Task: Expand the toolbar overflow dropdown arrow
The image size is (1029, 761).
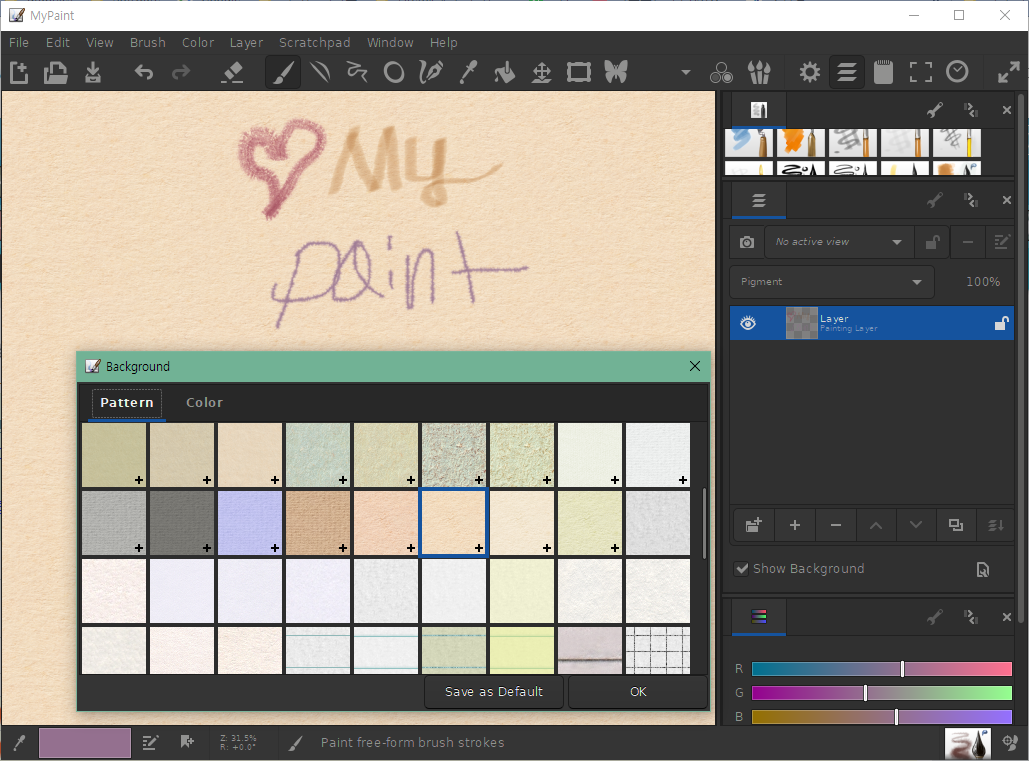Action: click(686, 72)
